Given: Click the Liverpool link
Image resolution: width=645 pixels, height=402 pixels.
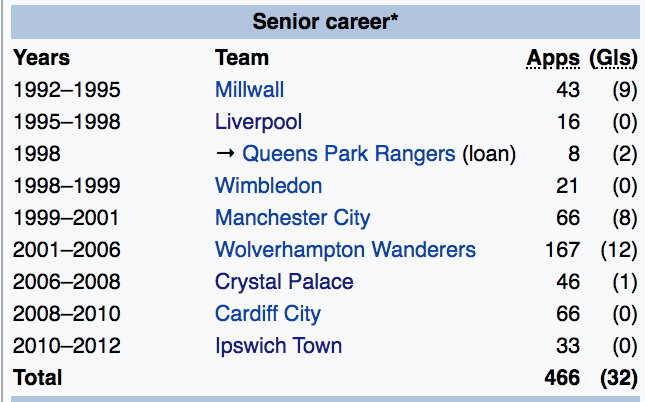Looking at the screenshot, I should [258, 122].
